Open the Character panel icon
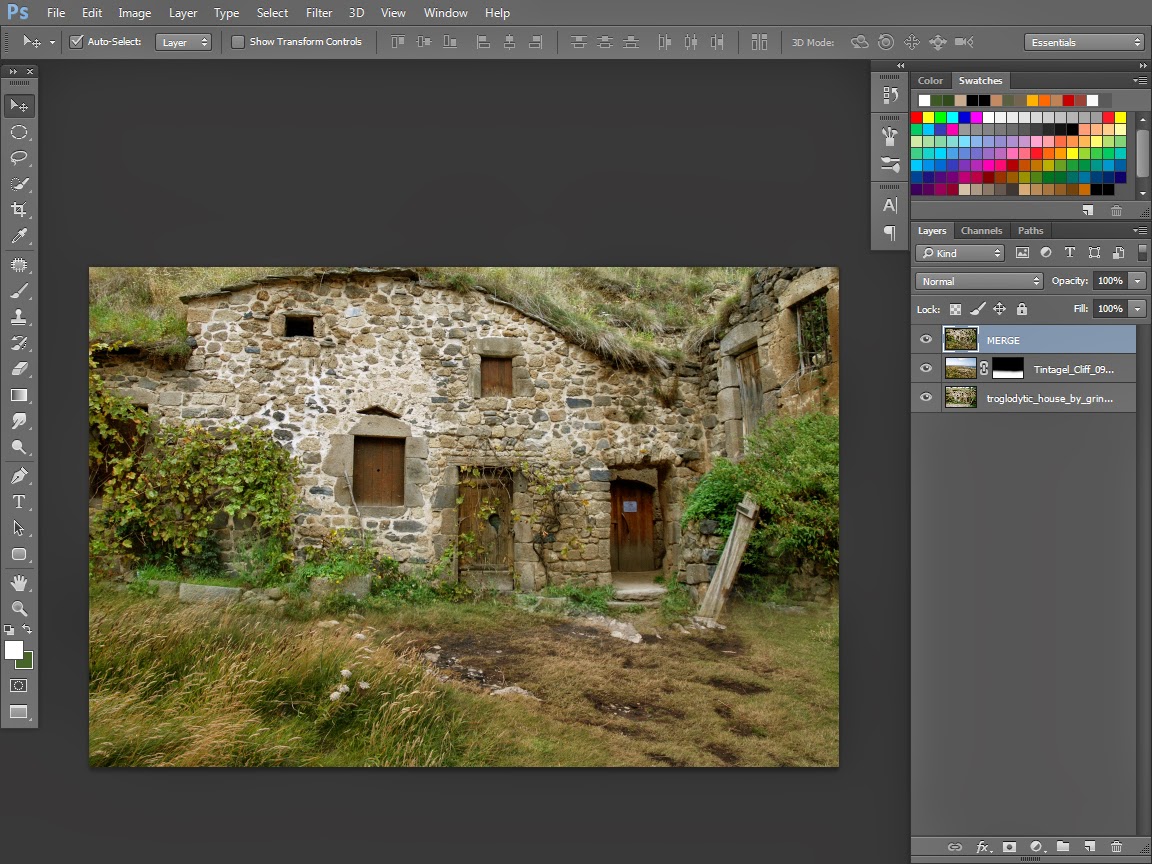The width and height of the screenshot is (1152, 864). [890, 205]
